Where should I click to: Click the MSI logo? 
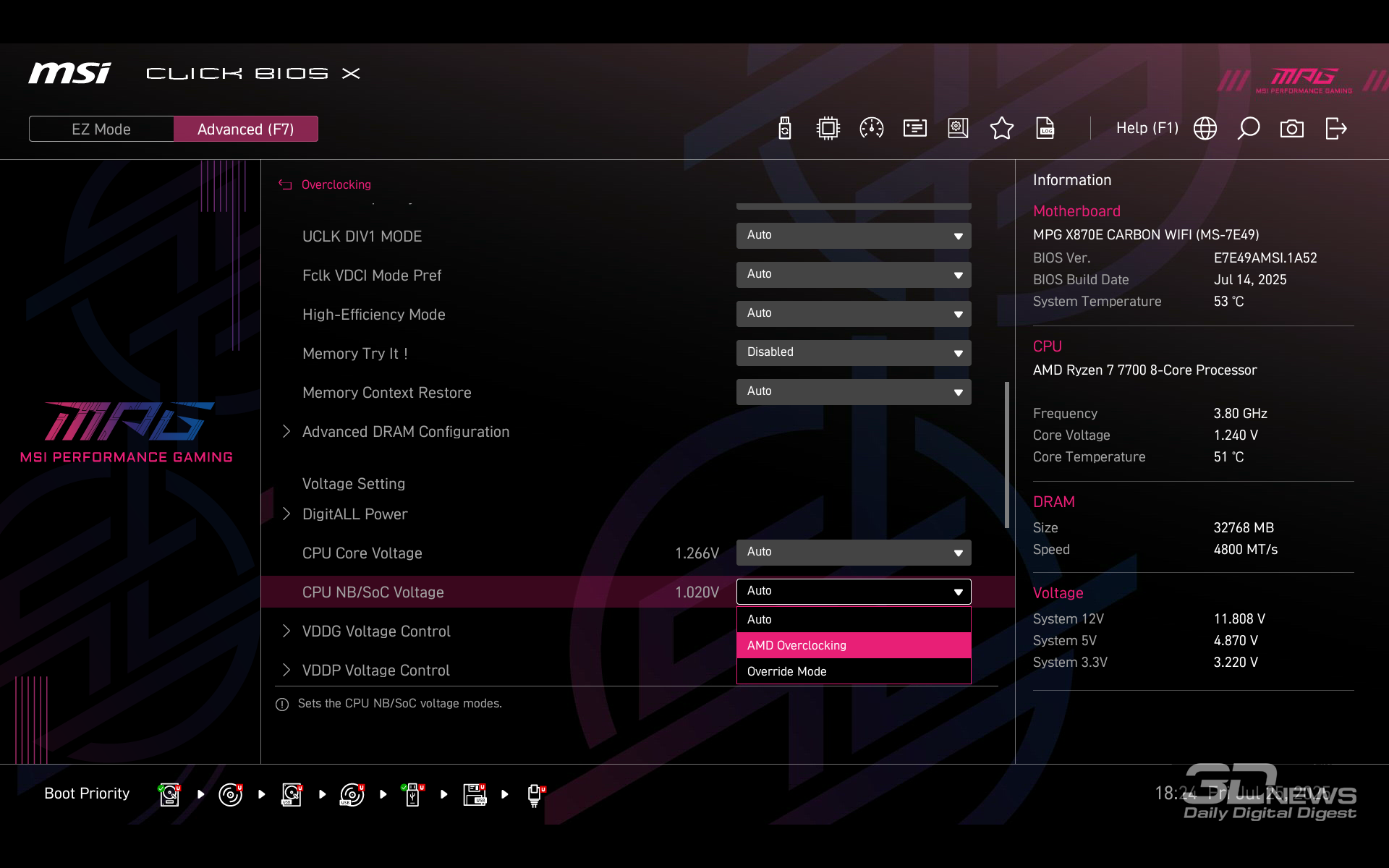coord(69,73)
